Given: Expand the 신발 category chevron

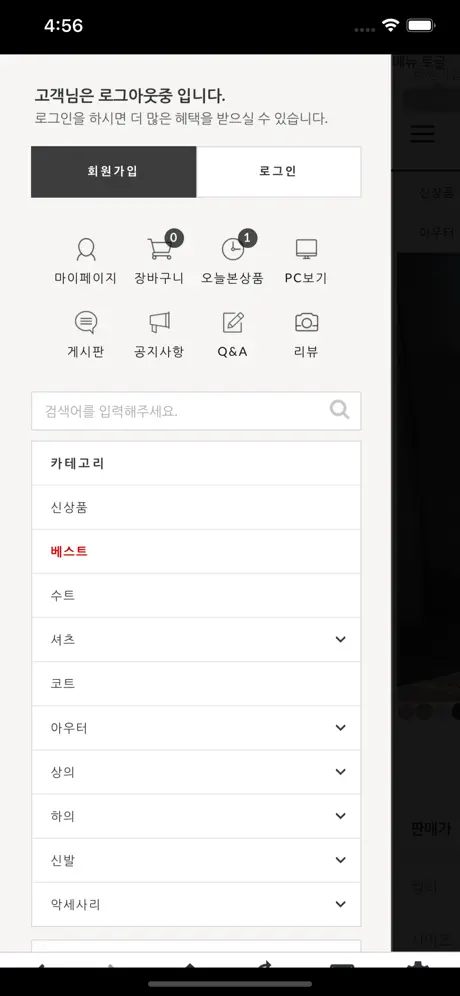Looking at the screenshot, I should coord(341,860).
